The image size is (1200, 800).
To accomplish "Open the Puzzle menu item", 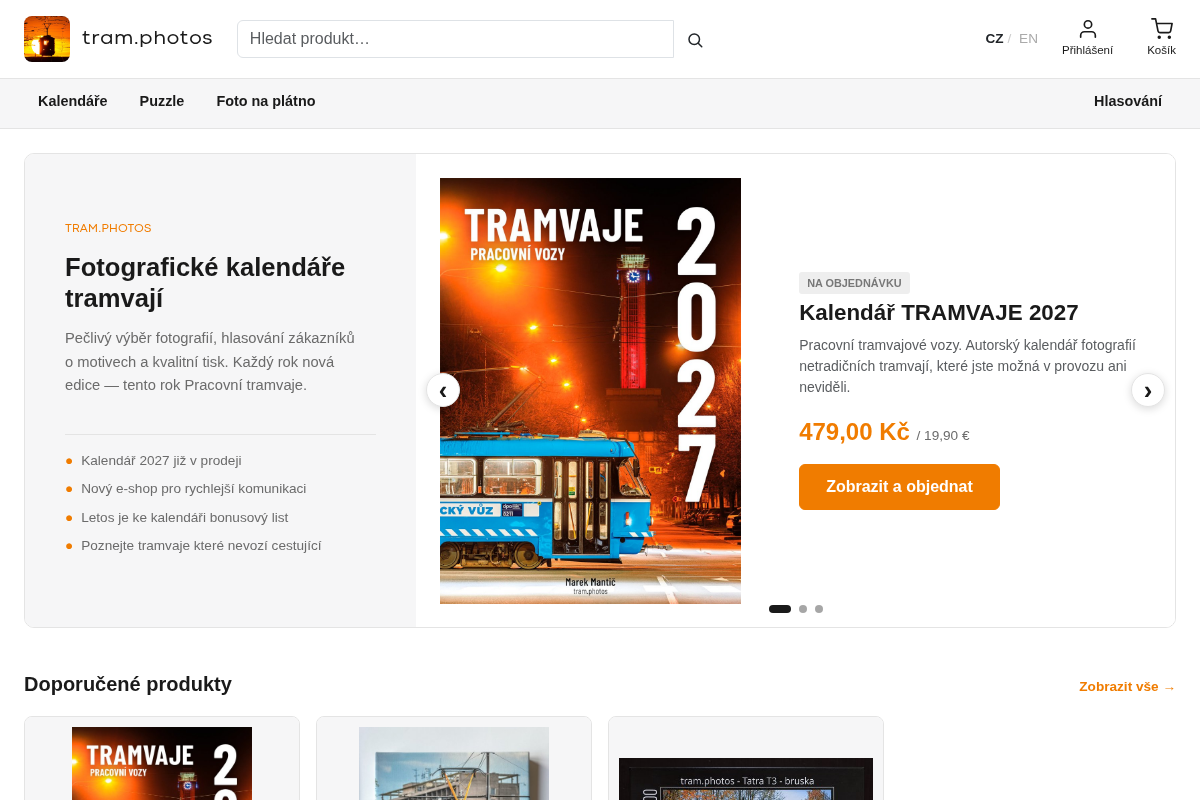I will coord(162,101).
